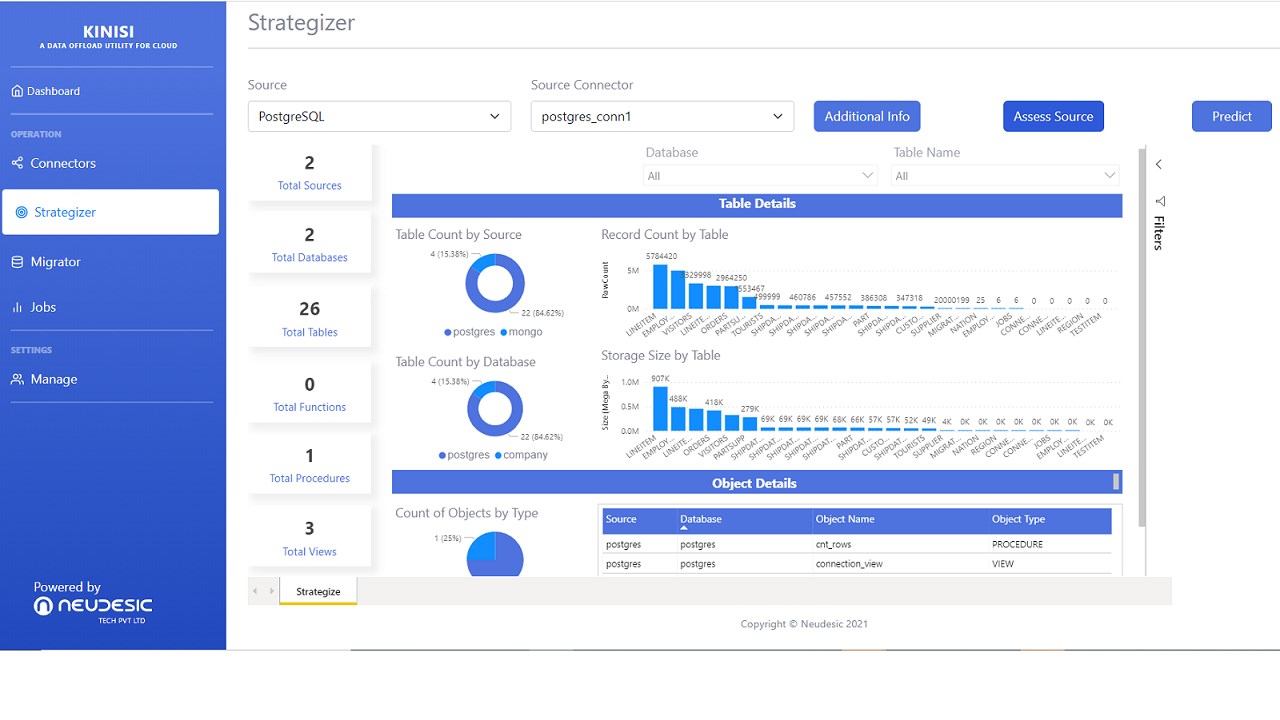Select the Strategizer target icon
Image resolution: width=1280 pixels, height=720 pixels.
click(x=22, y=212)
